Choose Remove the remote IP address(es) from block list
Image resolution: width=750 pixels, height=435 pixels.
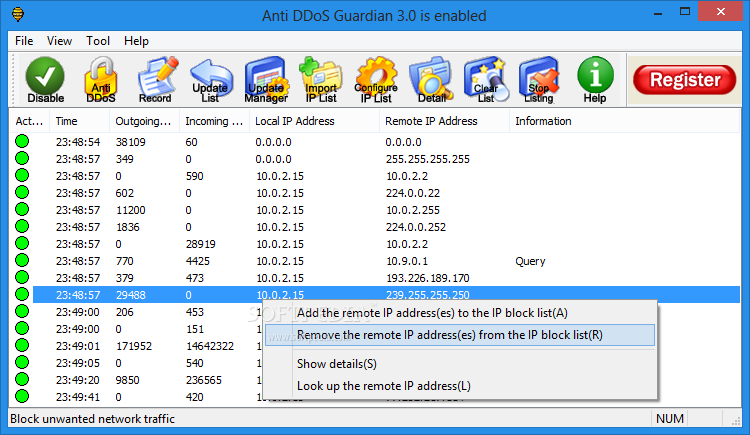pos(460,335)
